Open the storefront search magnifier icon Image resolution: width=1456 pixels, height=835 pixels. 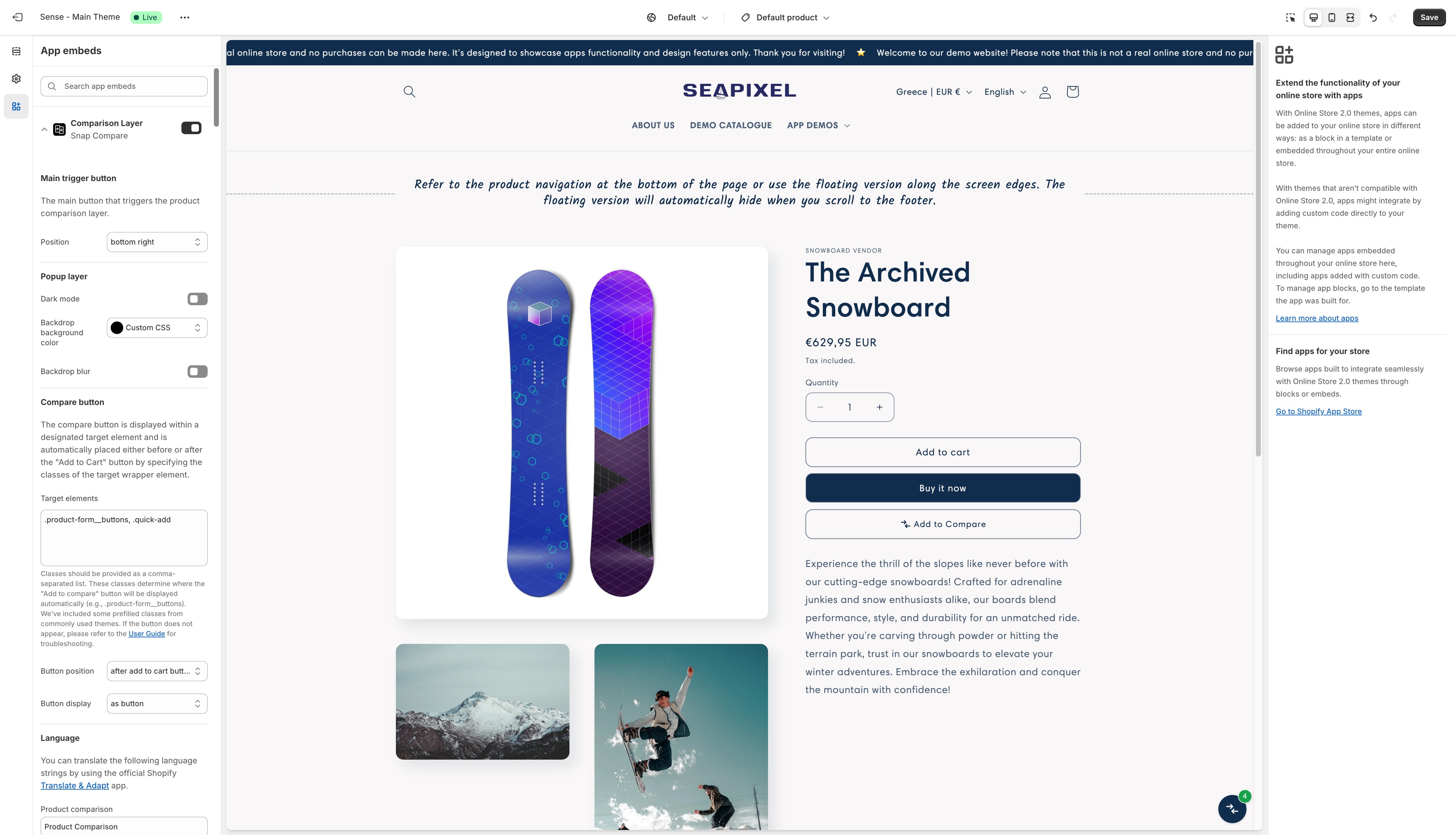coord(409,92)
